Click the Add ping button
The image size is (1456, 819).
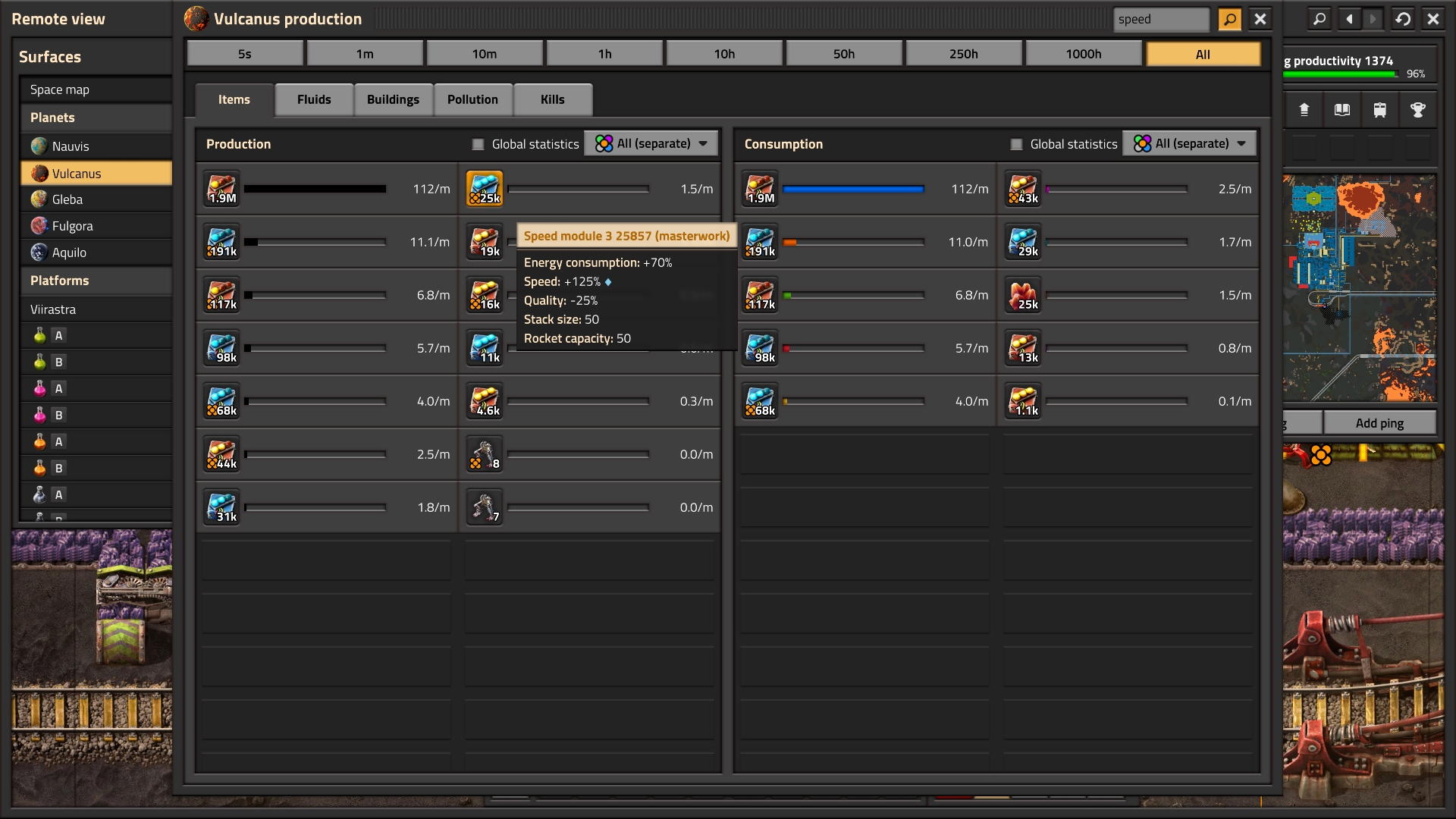[x=1379, y=423]
